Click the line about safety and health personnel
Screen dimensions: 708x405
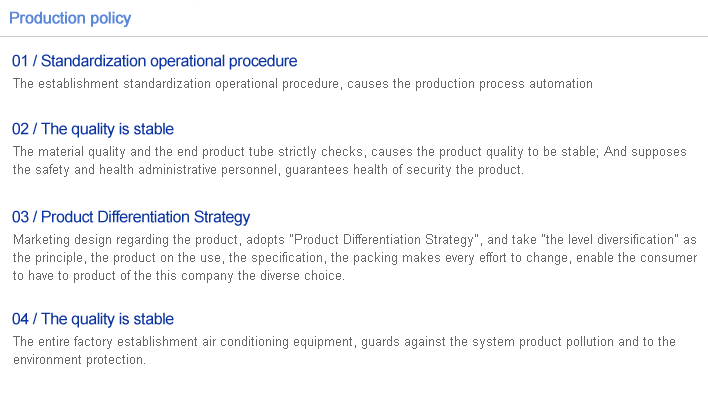coord(268,170)
